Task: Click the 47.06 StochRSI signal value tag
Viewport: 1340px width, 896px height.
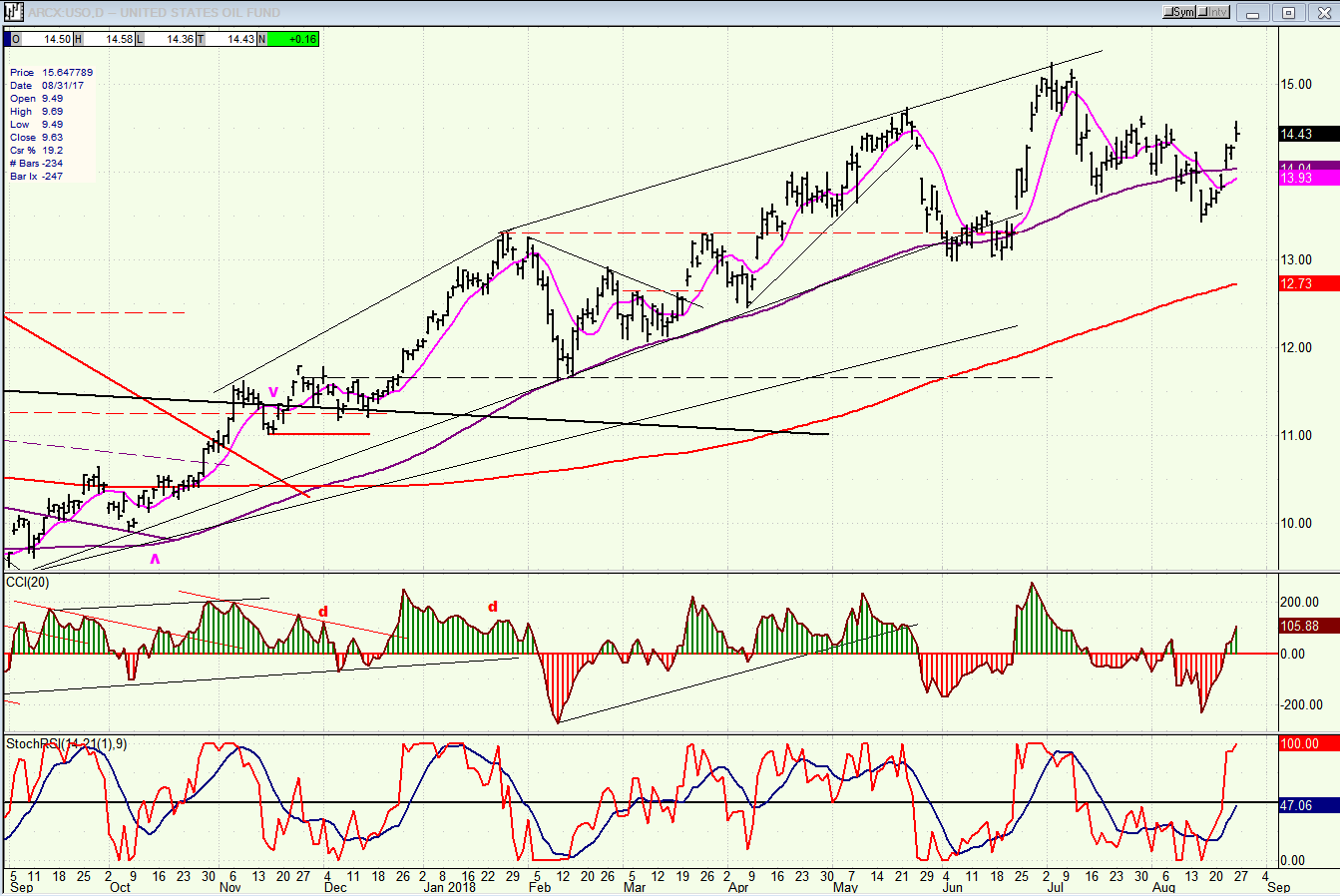Action: (x=1308, y=805)
